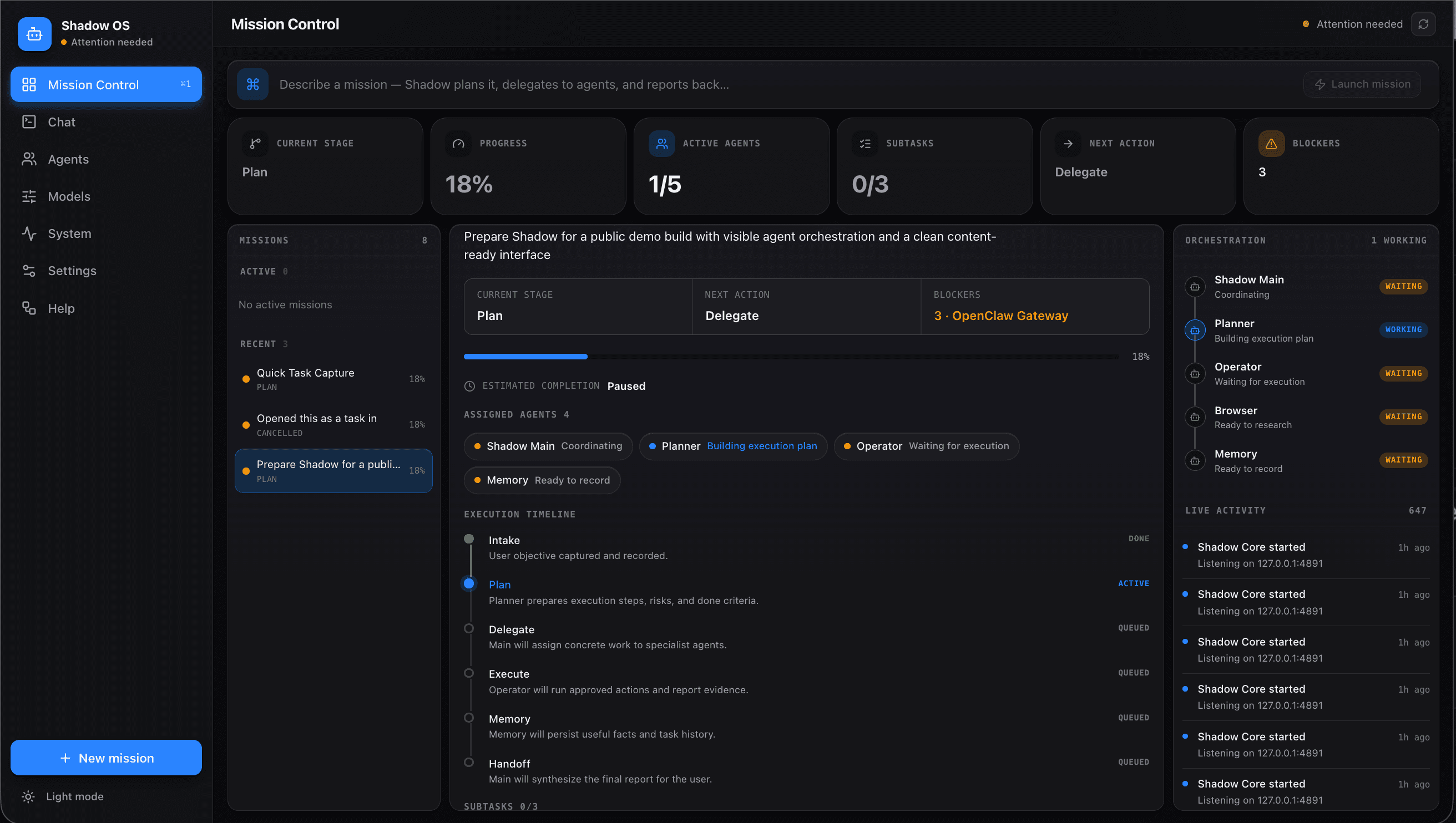This screenshot has width=1456, height=823.
Task: Click the Memory timeline marker
Action: tap(469, 718)
